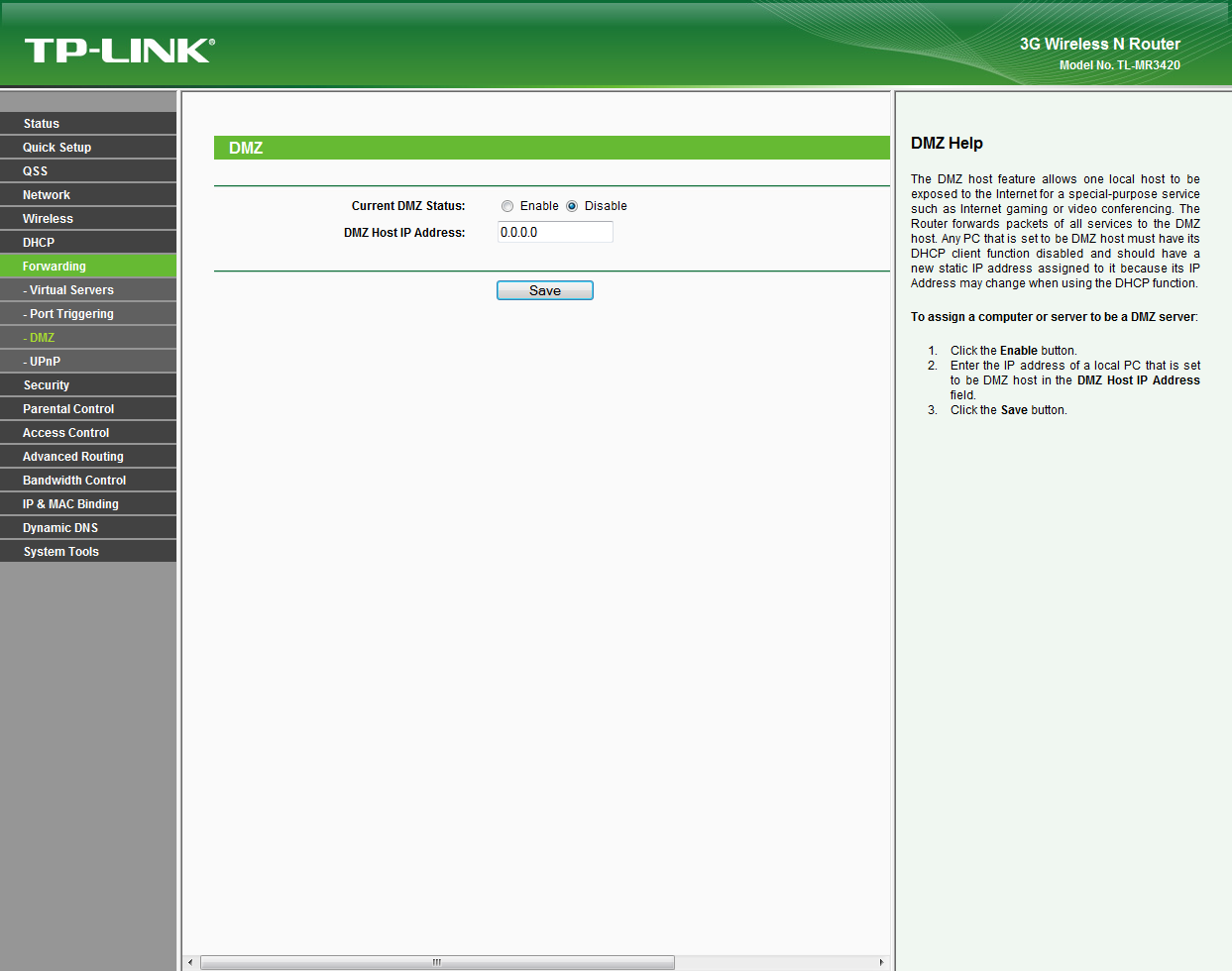Go to Quick Setup page
This screenshot has height=971, width=1232.
(56, 148)
